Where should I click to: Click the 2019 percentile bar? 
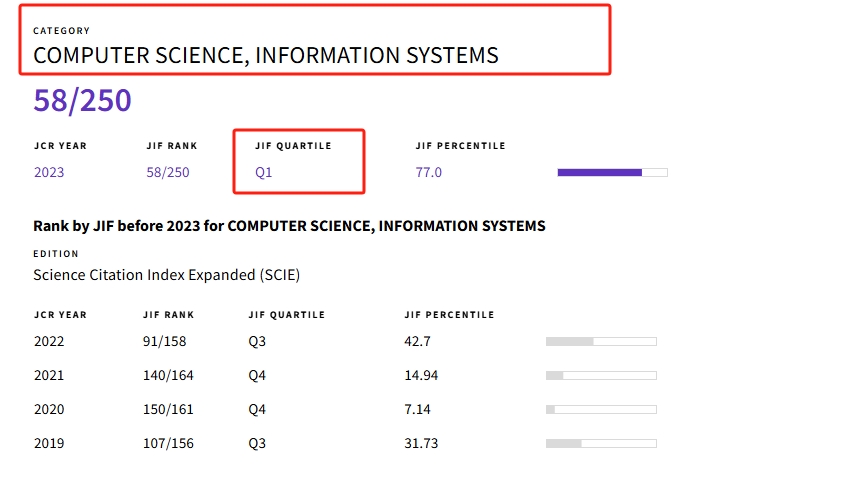coord(600,444)
